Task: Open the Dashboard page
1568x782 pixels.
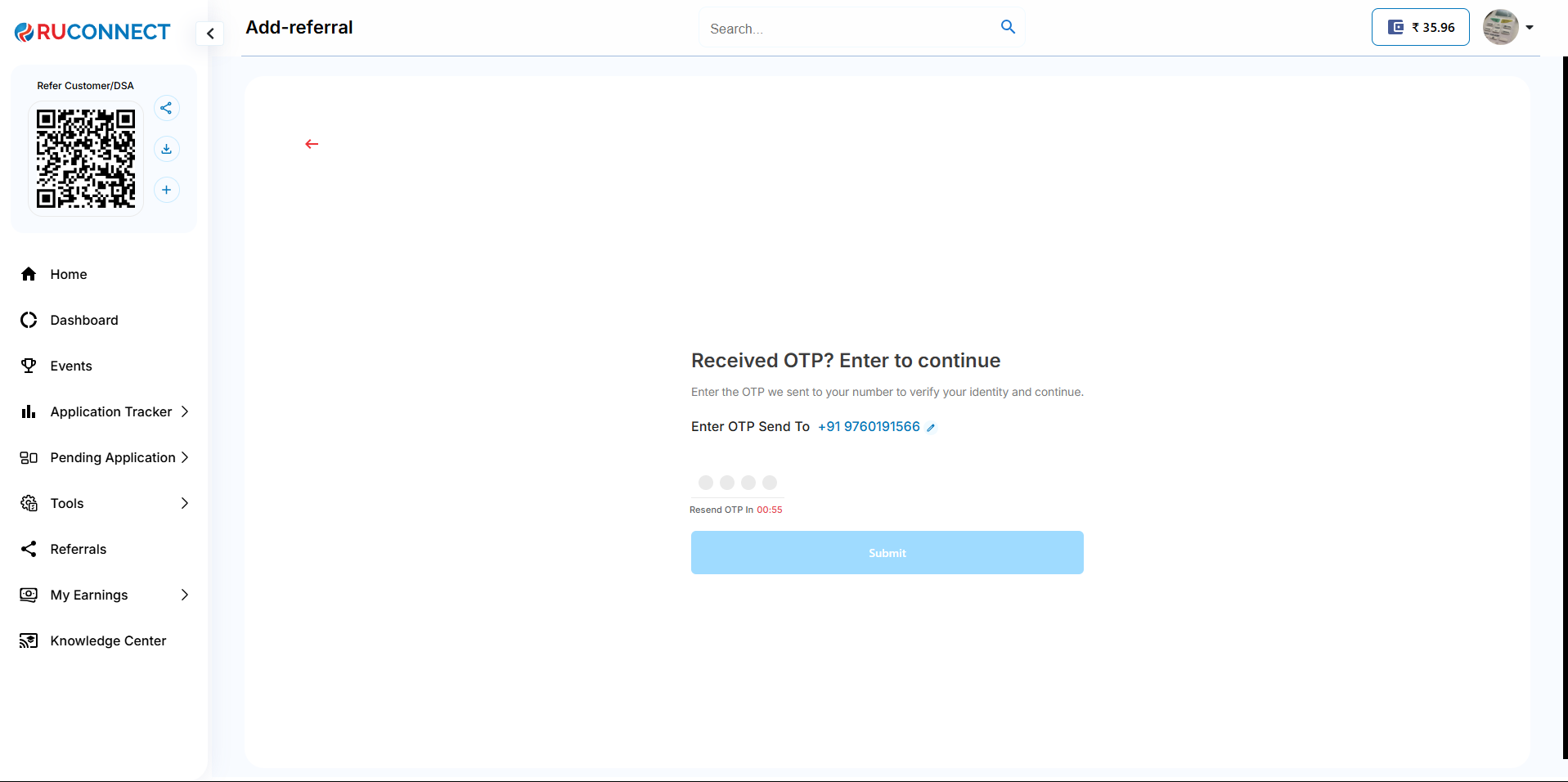Action: point(83,320)
